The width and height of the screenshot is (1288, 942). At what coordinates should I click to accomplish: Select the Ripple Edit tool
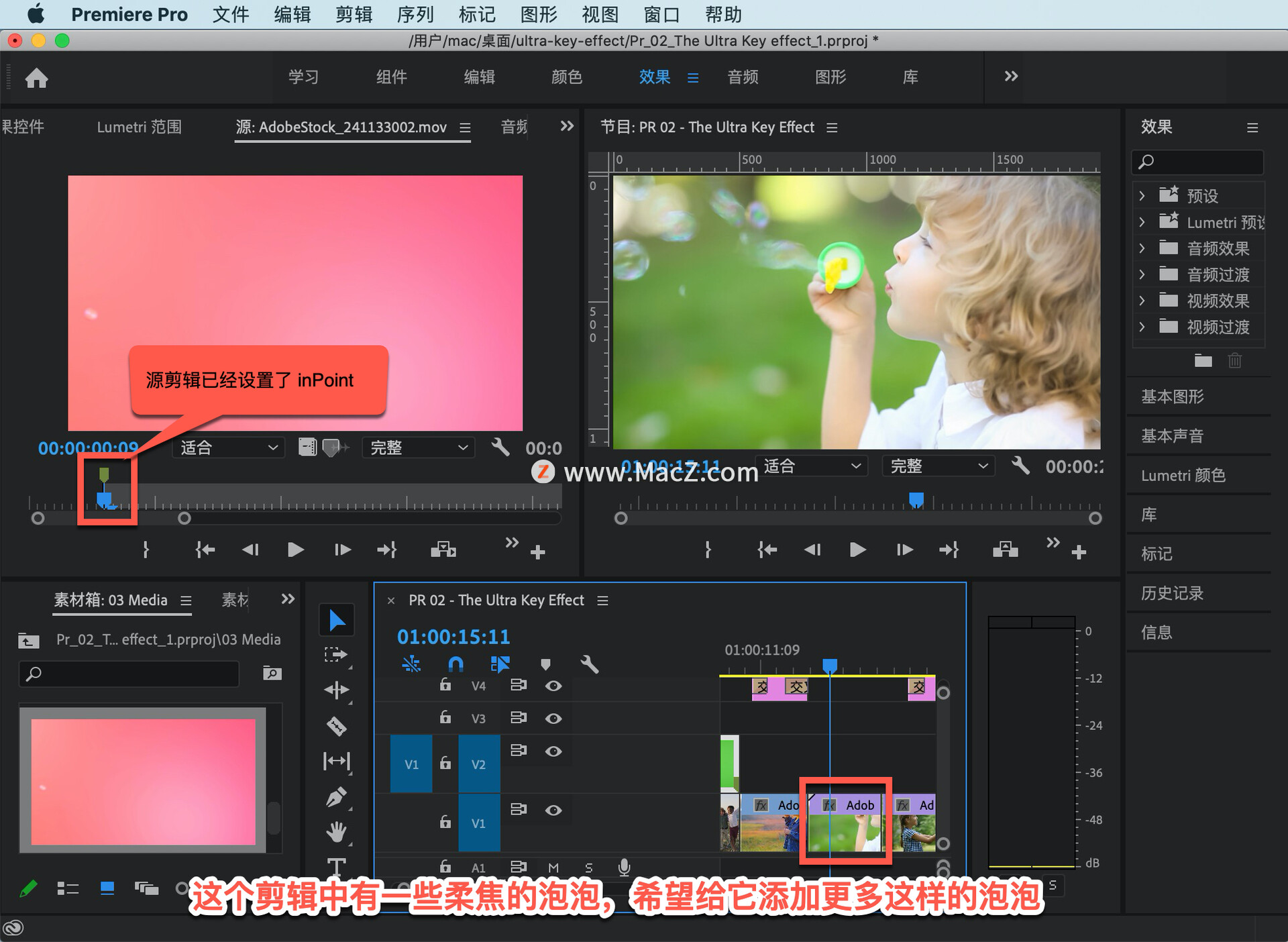tap(336, 690)
